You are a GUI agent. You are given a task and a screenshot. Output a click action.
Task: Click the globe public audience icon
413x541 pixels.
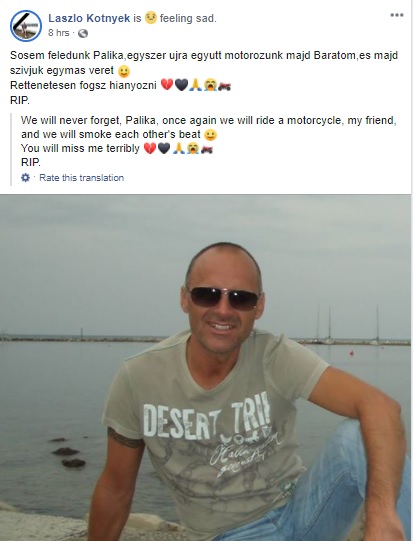(x=83, y=33)
